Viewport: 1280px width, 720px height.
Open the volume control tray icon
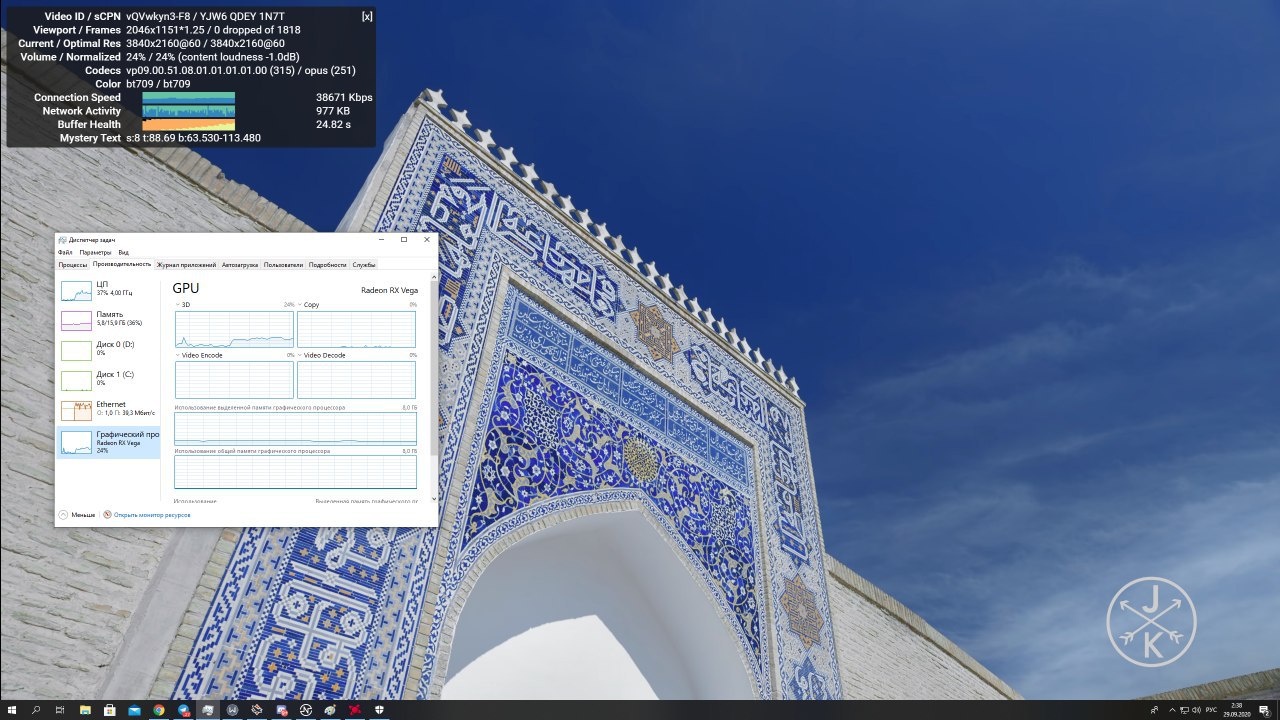[1197, 710]
